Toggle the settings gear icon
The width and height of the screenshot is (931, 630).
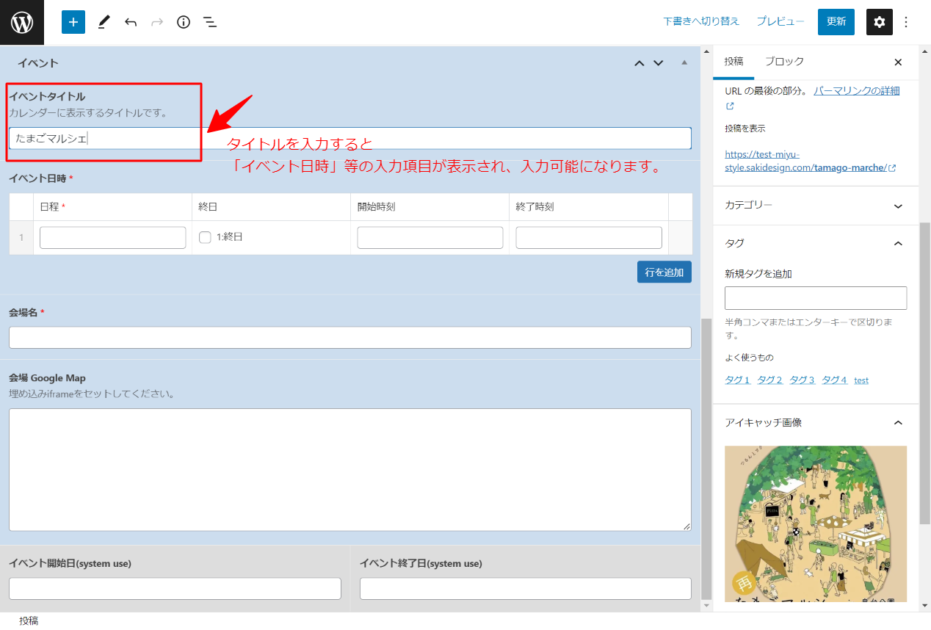pos(879,22)
